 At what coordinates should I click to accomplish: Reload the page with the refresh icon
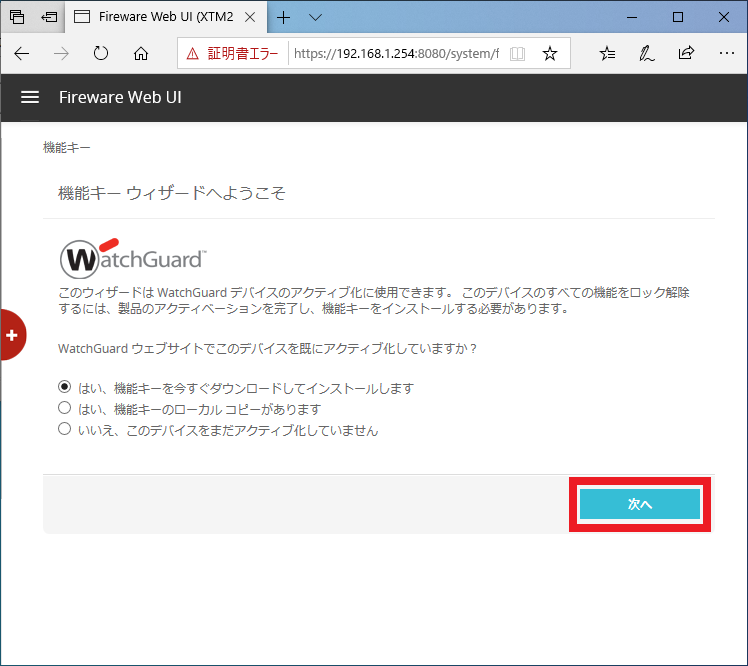[x=101, y=53]
